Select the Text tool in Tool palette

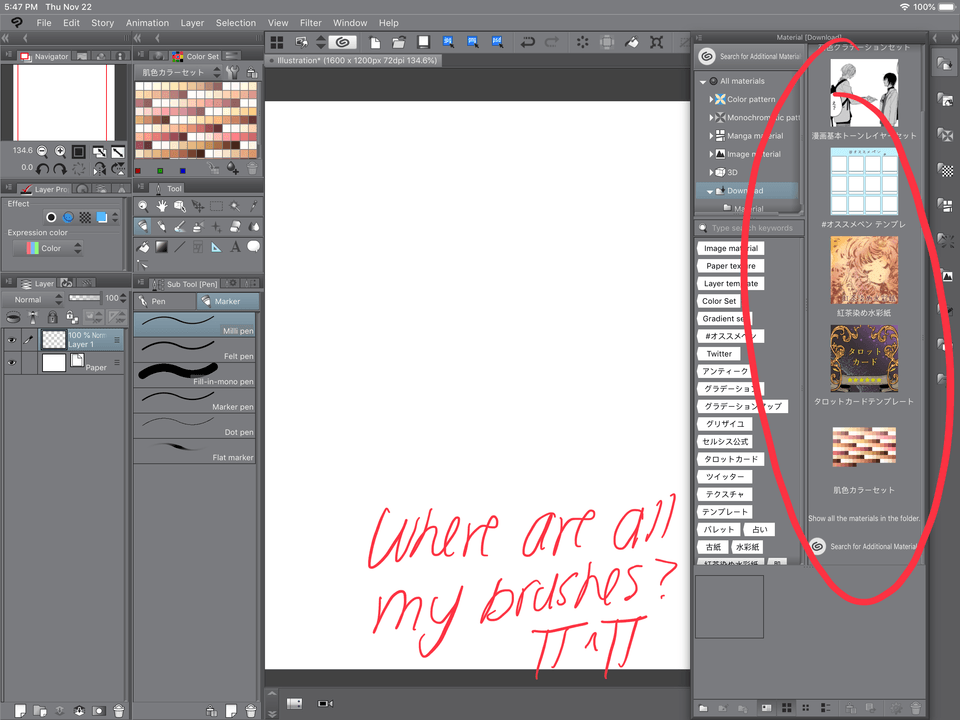(235, 247)
